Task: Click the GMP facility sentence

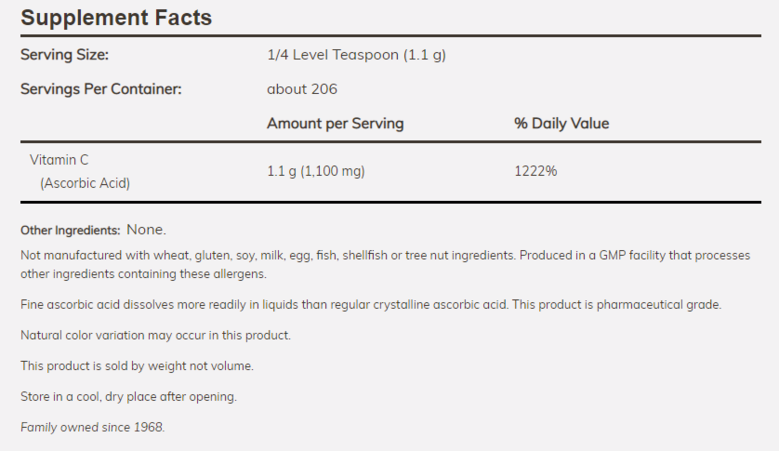Action: [385, 264]
